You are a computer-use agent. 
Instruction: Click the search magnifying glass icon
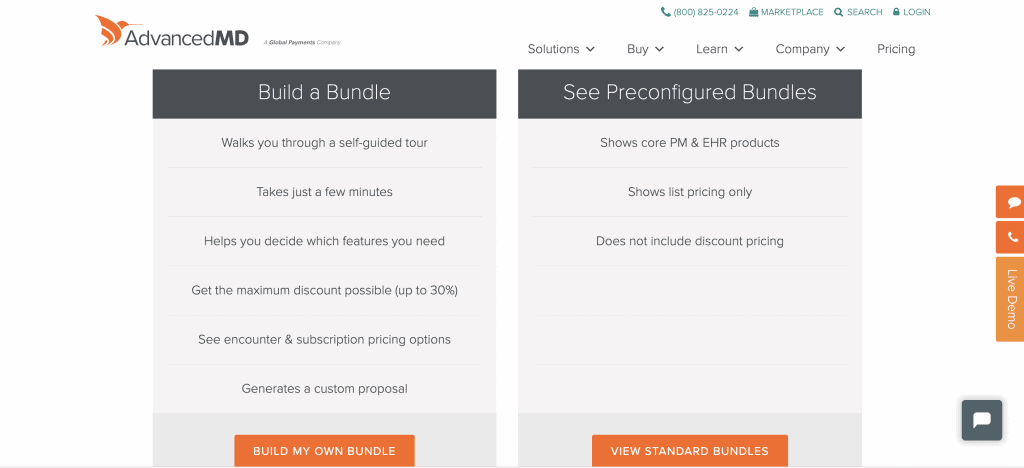click(x=839, y=12)
